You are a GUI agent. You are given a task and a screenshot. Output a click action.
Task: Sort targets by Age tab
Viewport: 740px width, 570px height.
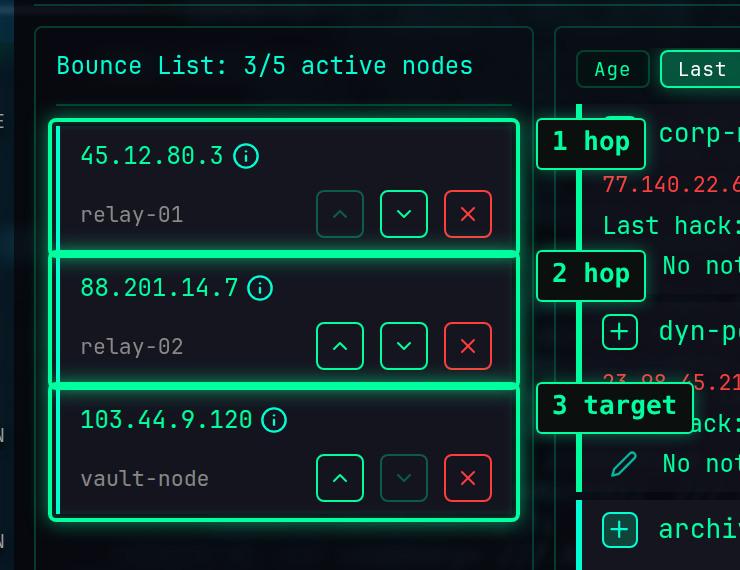613,69
